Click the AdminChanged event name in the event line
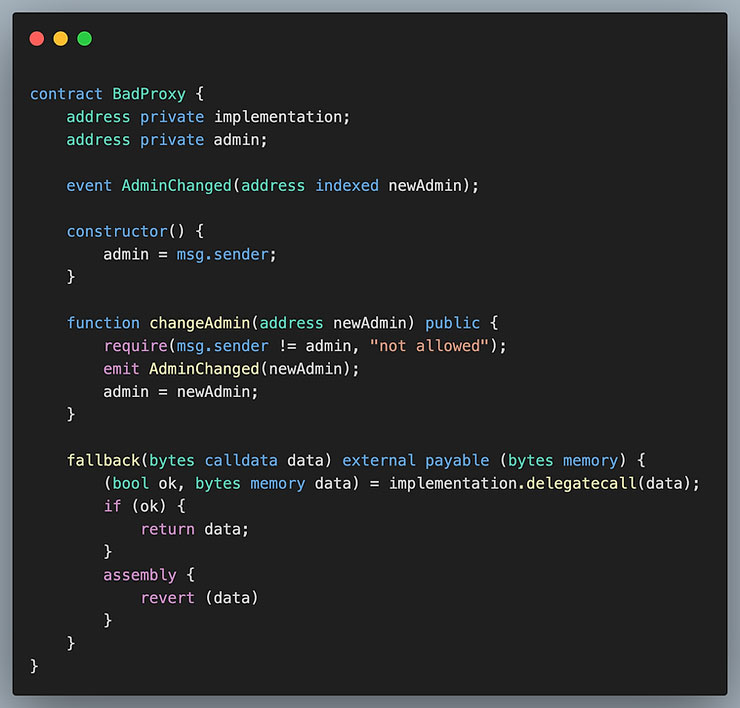Screen dimensions: 740x708 [x=177, y=185]
